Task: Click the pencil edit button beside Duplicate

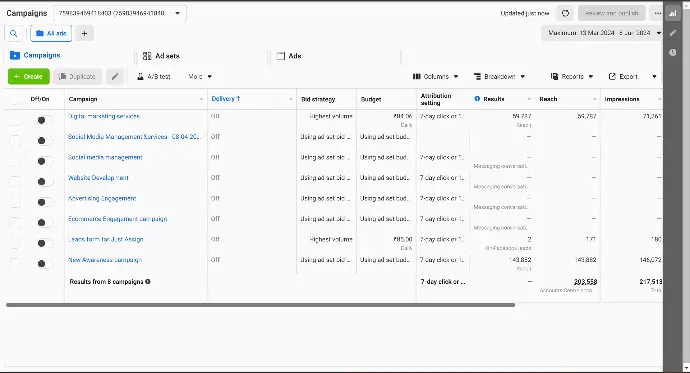Action: (115, 77)
